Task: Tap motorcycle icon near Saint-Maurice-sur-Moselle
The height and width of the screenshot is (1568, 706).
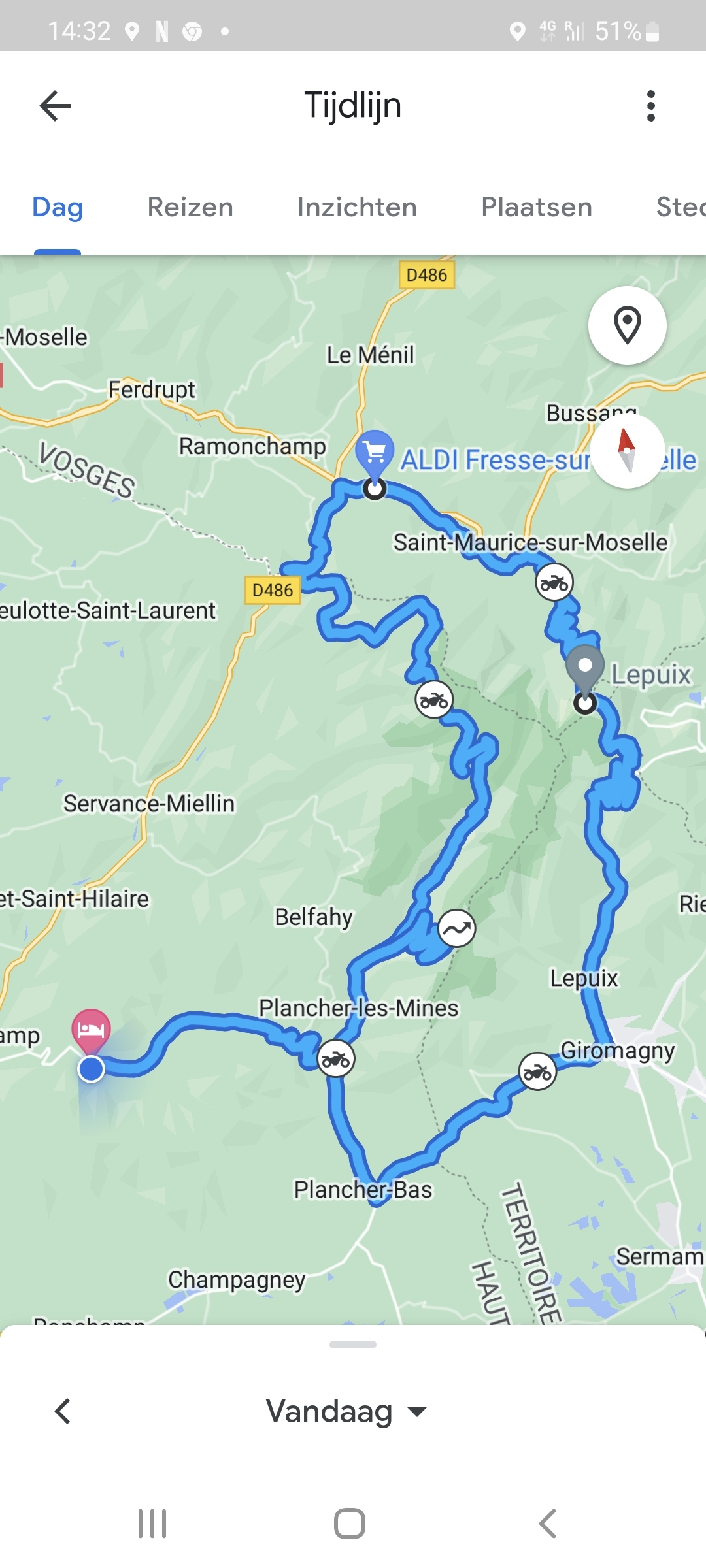Action: (554, 582)
